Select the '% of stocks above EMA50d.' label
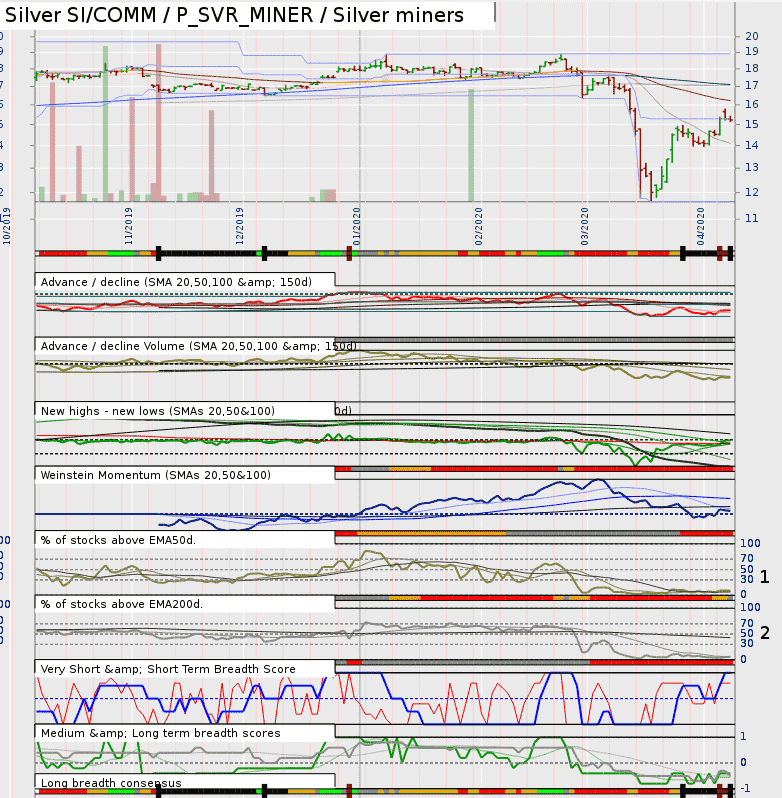 pos(118,540)
